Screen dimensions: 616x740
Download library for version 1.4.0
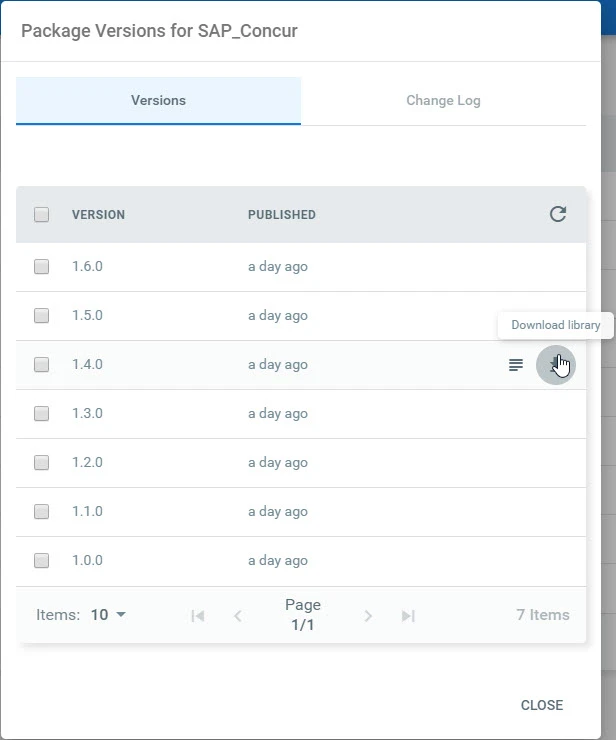point(556,365)
